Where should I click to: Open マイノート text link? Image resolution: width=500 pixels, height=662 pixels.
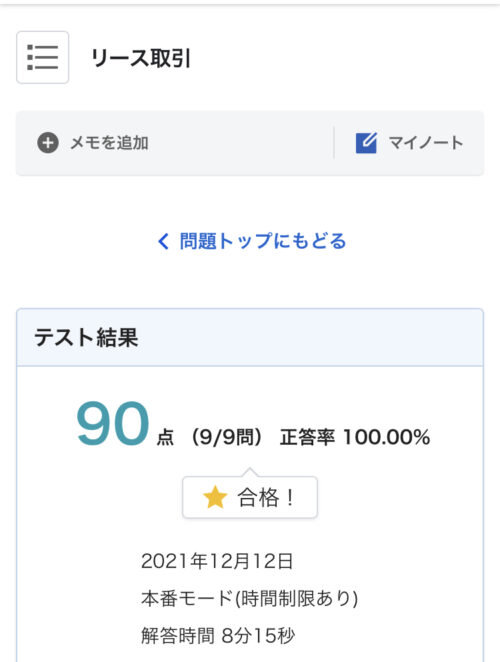[x=426, y=143]
